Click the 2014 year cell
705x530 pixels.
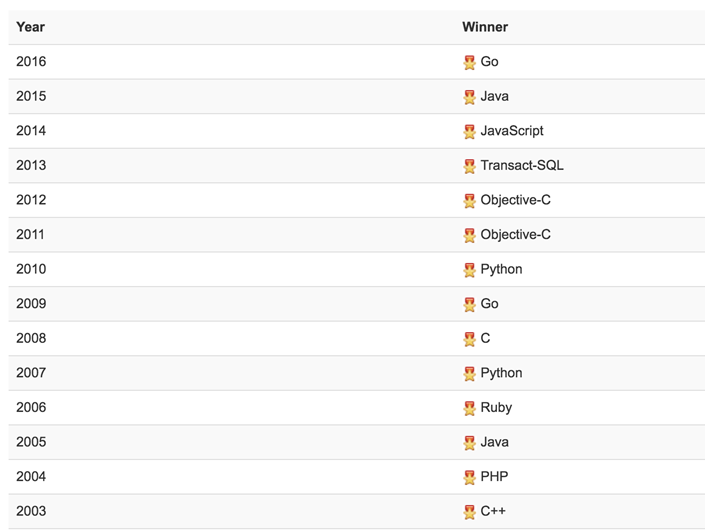click(x=31, y=131)
